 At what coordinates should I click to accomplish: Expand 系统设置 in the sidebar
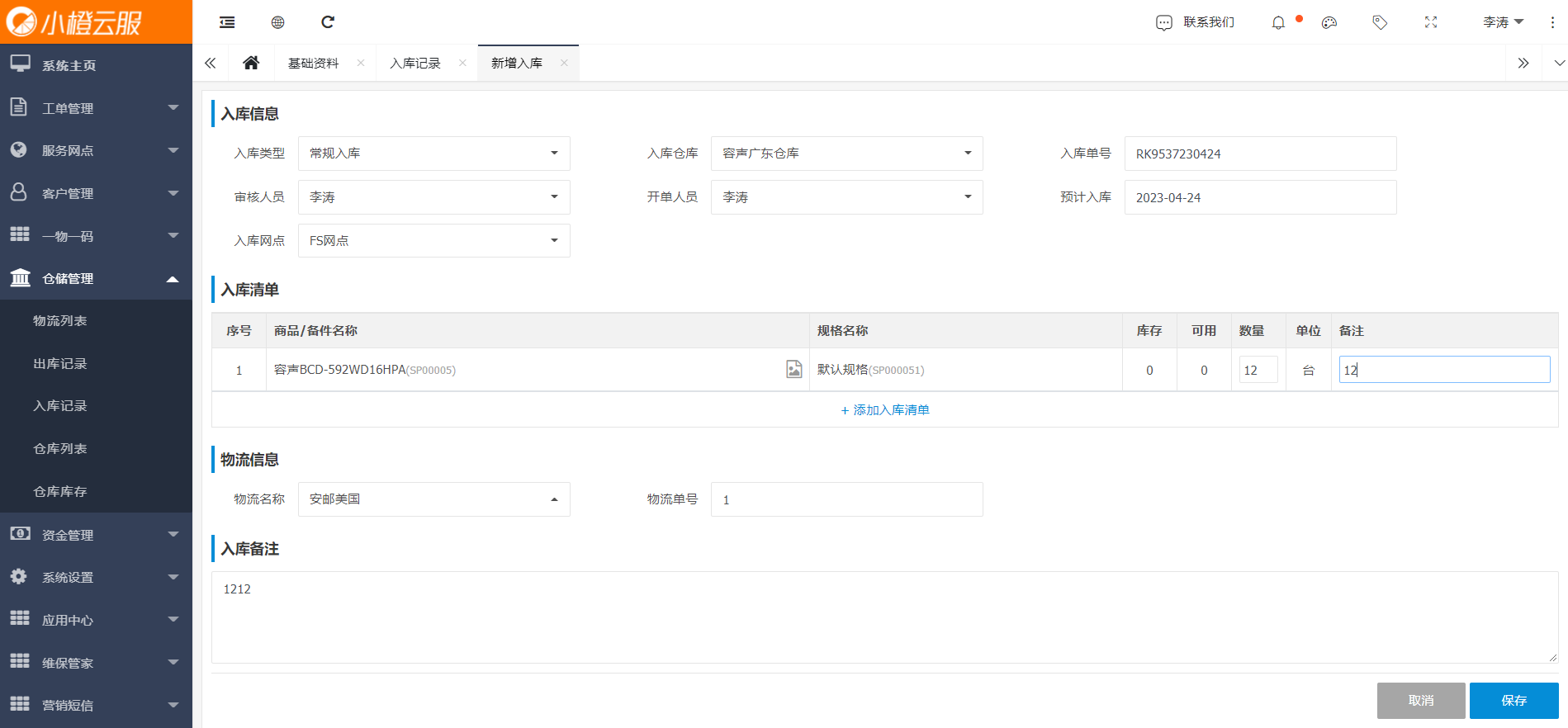[96, 577]
